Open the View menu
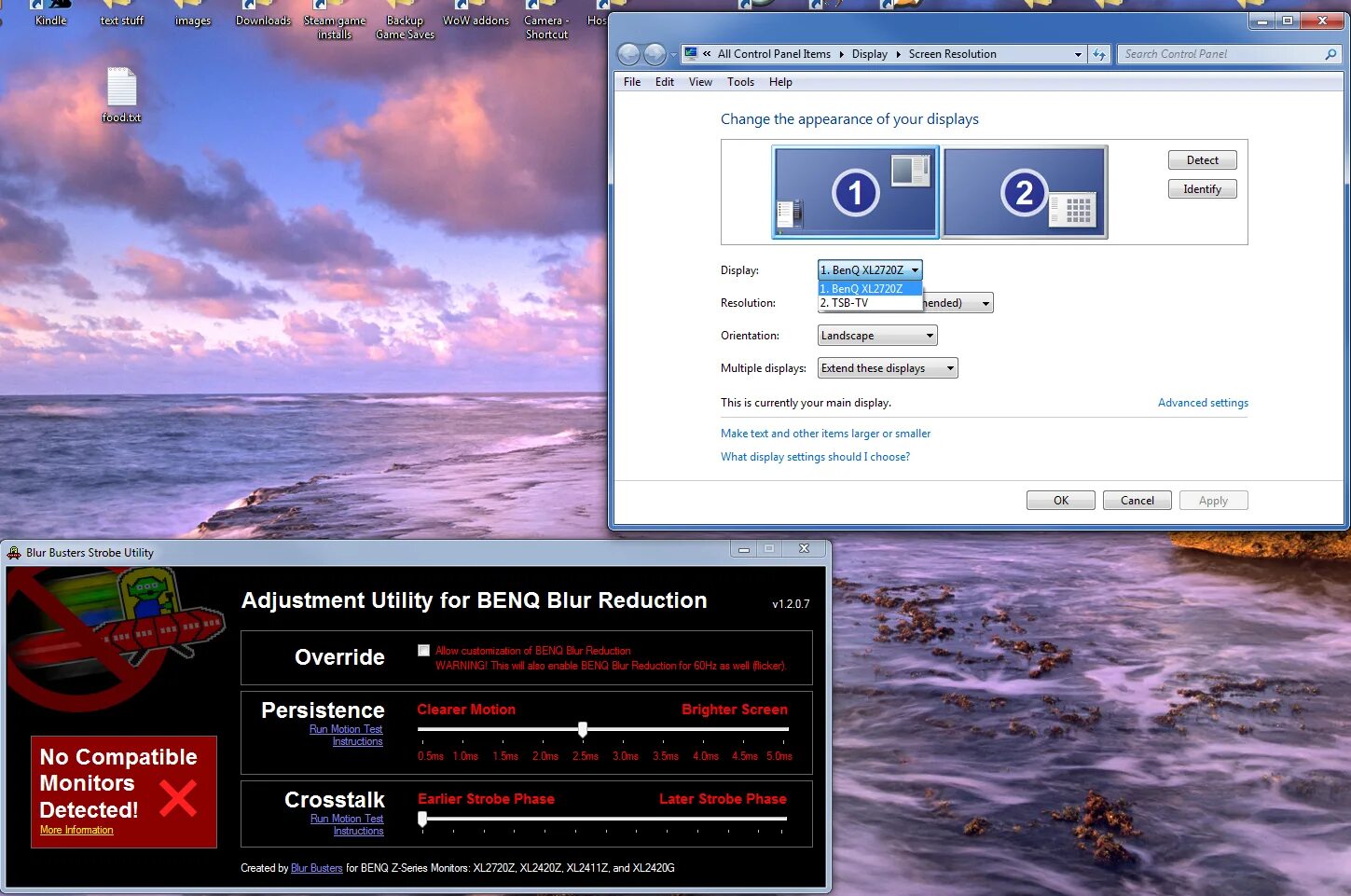Image resolution: width=1351 pixels, height=896 pixels. 700,82
